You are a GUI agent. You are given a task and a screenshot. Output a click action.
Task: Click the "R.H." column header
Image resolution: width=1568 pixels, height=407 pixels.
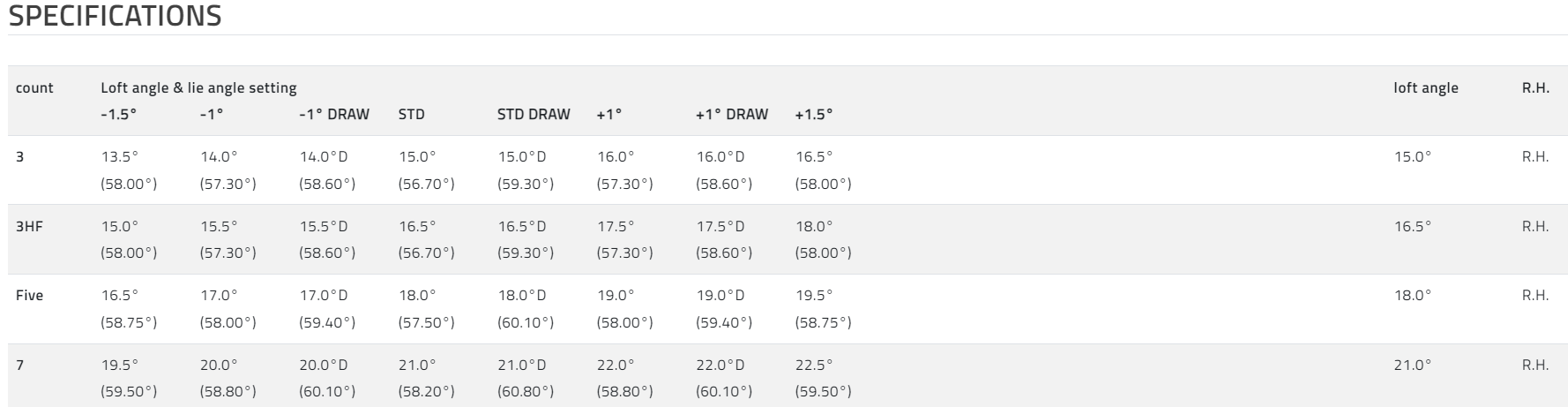click(x=1535, y=87)
